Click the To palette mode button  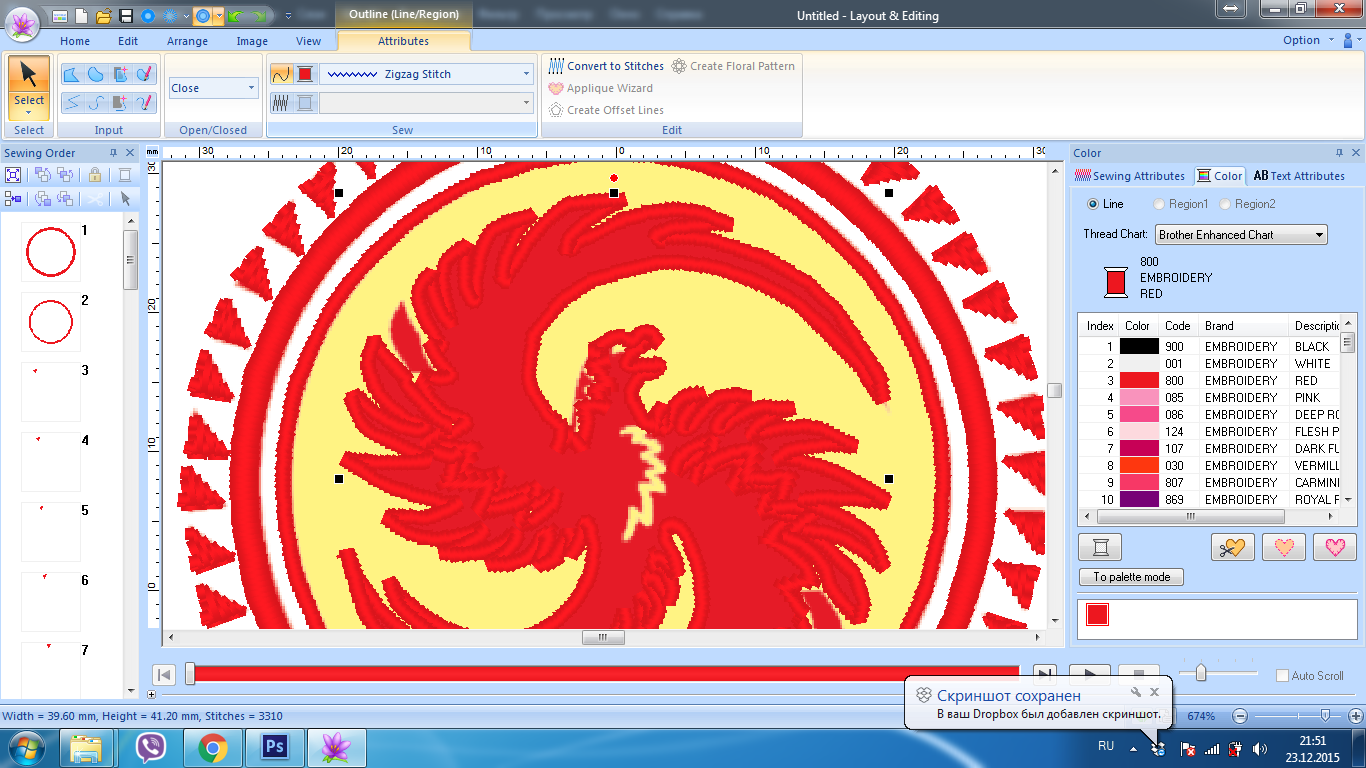pyautogui.click(x=1131, y=577)
